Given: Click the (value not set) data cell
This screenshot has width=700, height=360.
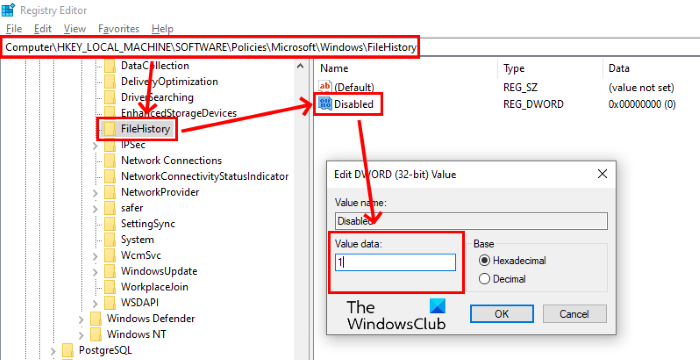Looking at the screenshot, I should (x=641, y=87).
